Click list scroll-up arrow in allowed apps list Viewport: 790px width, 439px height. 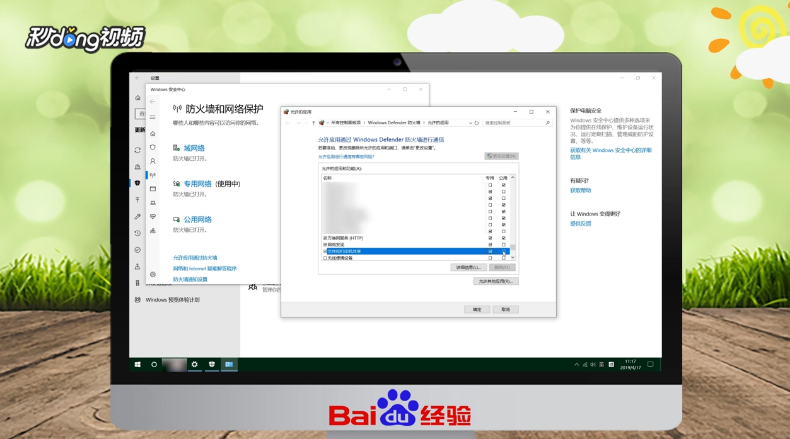point(513,177)
